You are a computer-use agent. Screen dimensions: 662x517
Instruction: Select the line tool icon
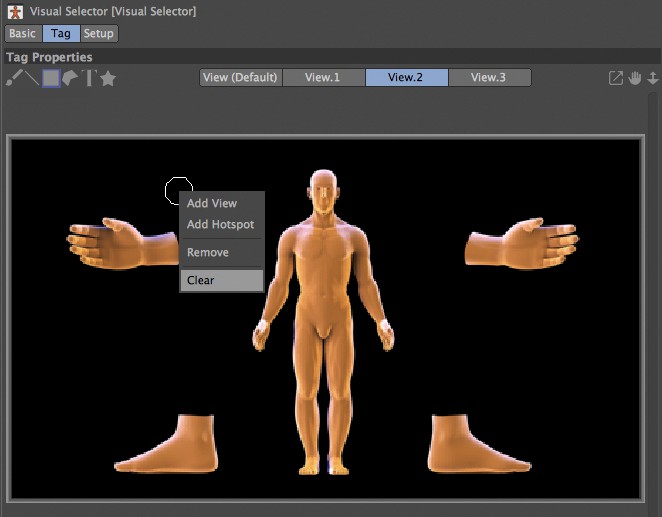32,78
